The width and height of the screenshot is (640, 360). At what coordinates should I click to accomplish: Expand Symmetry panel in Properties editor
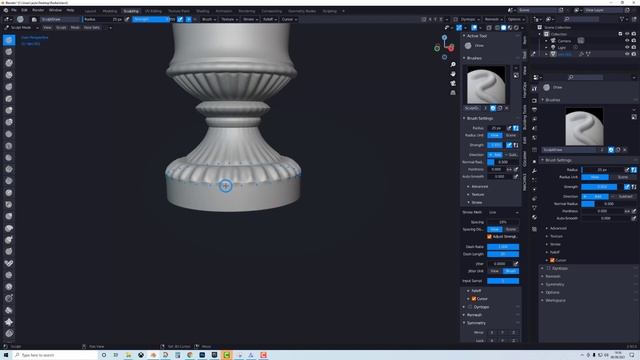click(554, 284)
